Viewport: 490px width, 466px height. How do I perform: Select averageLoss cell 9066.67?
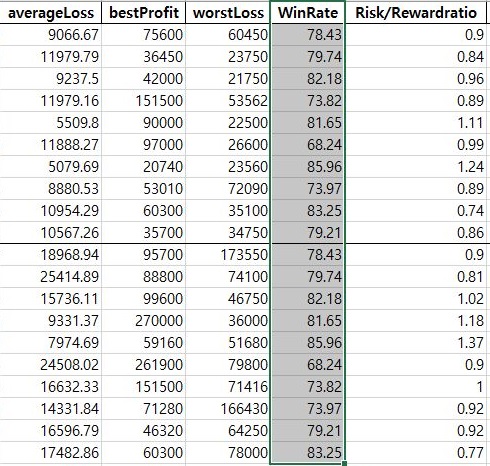pos(51,35)
